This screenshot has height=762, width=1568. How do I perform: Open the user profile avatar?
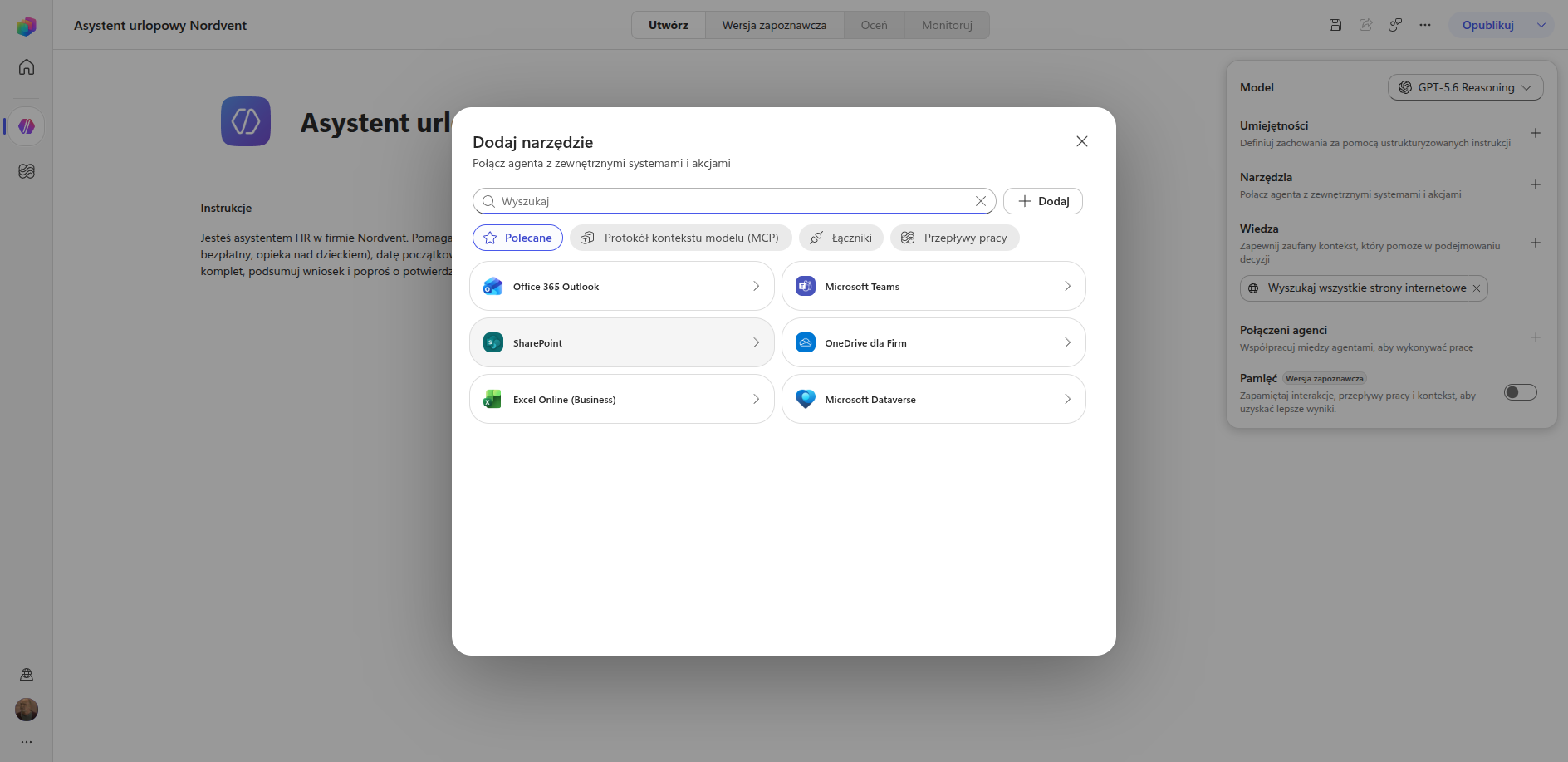27,710
